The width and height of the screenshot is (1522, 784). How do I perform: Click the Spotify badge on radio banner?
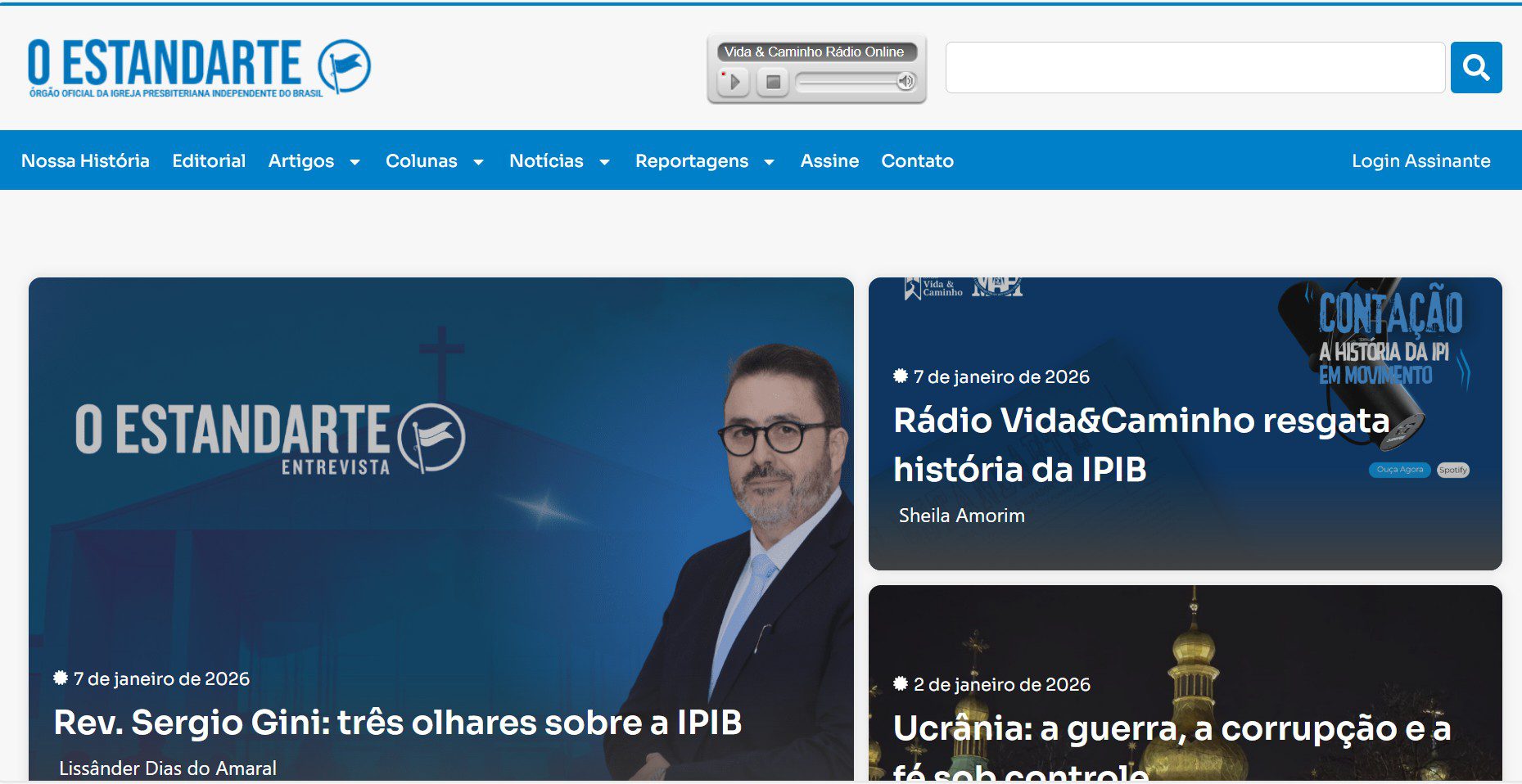[x=1452, y=470]
